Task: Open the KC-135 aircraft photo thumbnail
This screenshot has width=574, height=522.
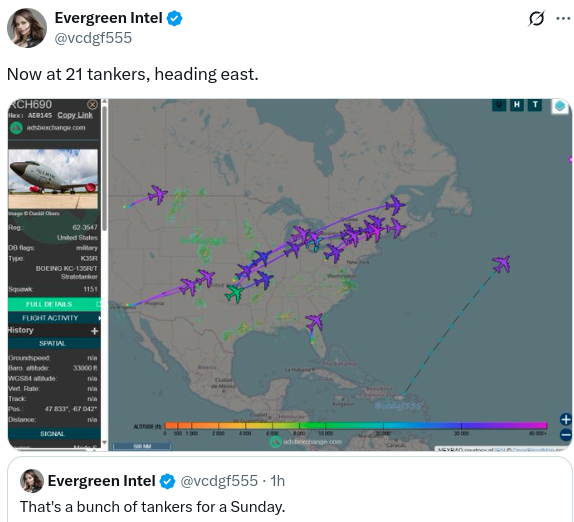Action: 53,179
